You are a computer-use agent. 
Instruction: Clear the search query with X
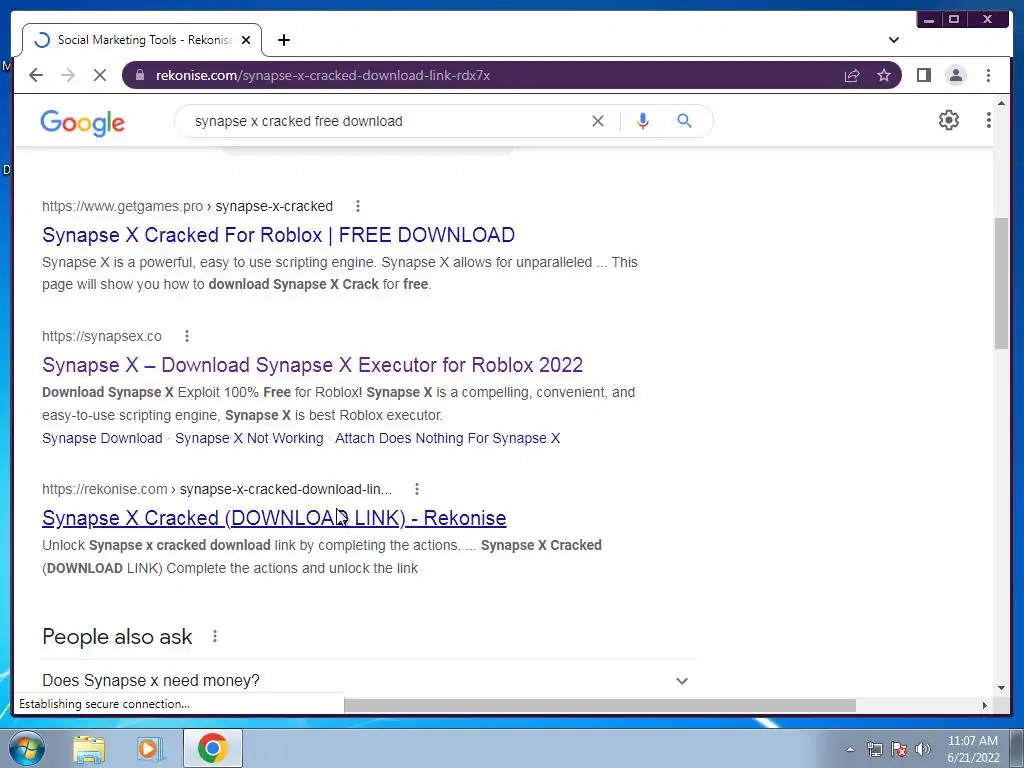pos(598,121)
